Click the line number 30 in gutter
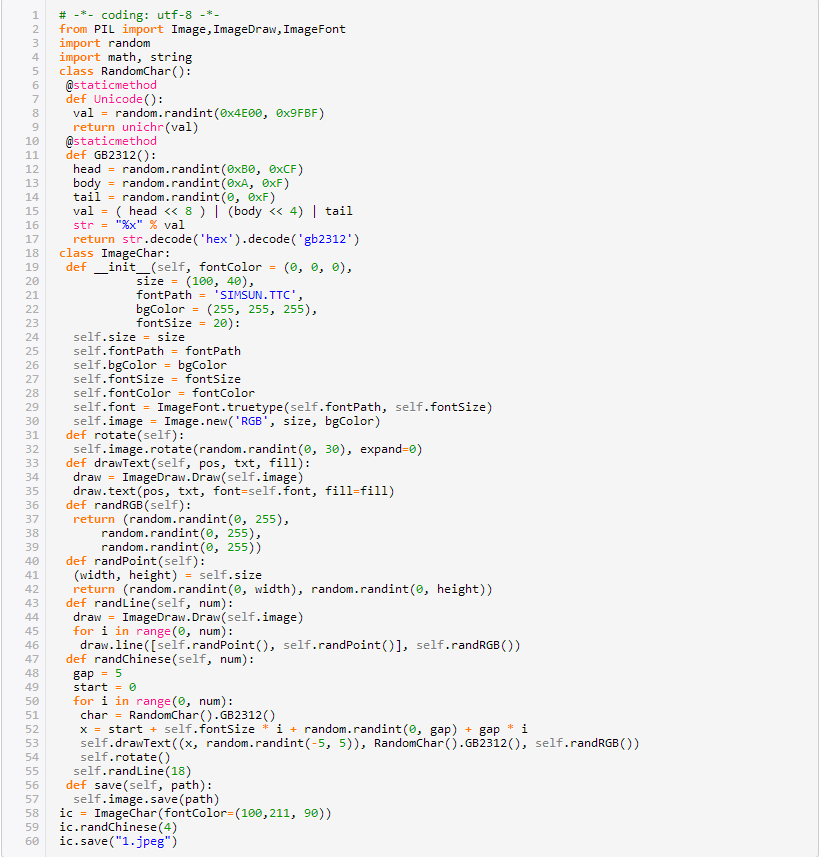The height and width of the screenshot is (857, 819). [32, 421]
